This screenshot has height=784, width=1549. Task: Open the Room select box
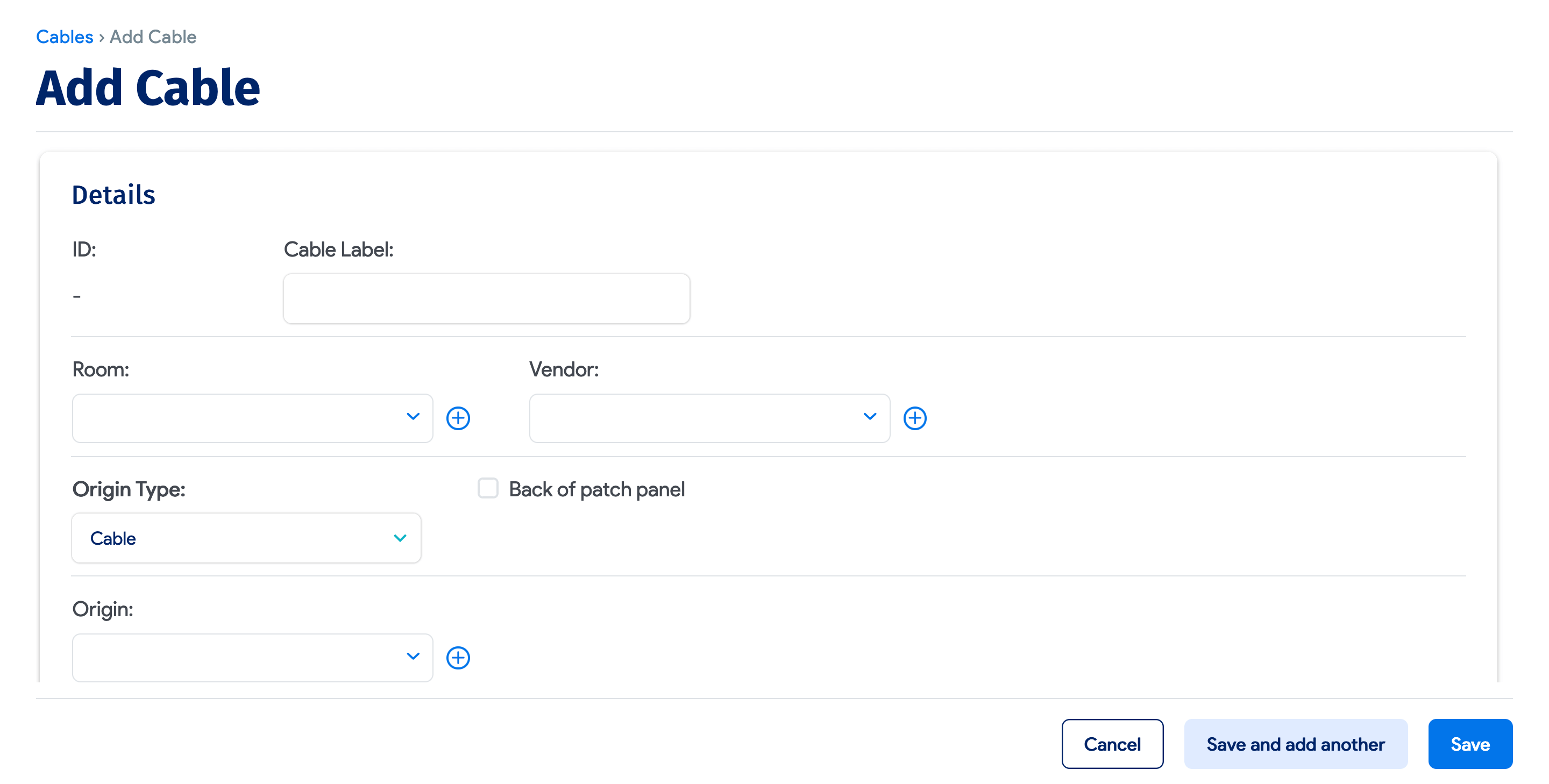240,418
